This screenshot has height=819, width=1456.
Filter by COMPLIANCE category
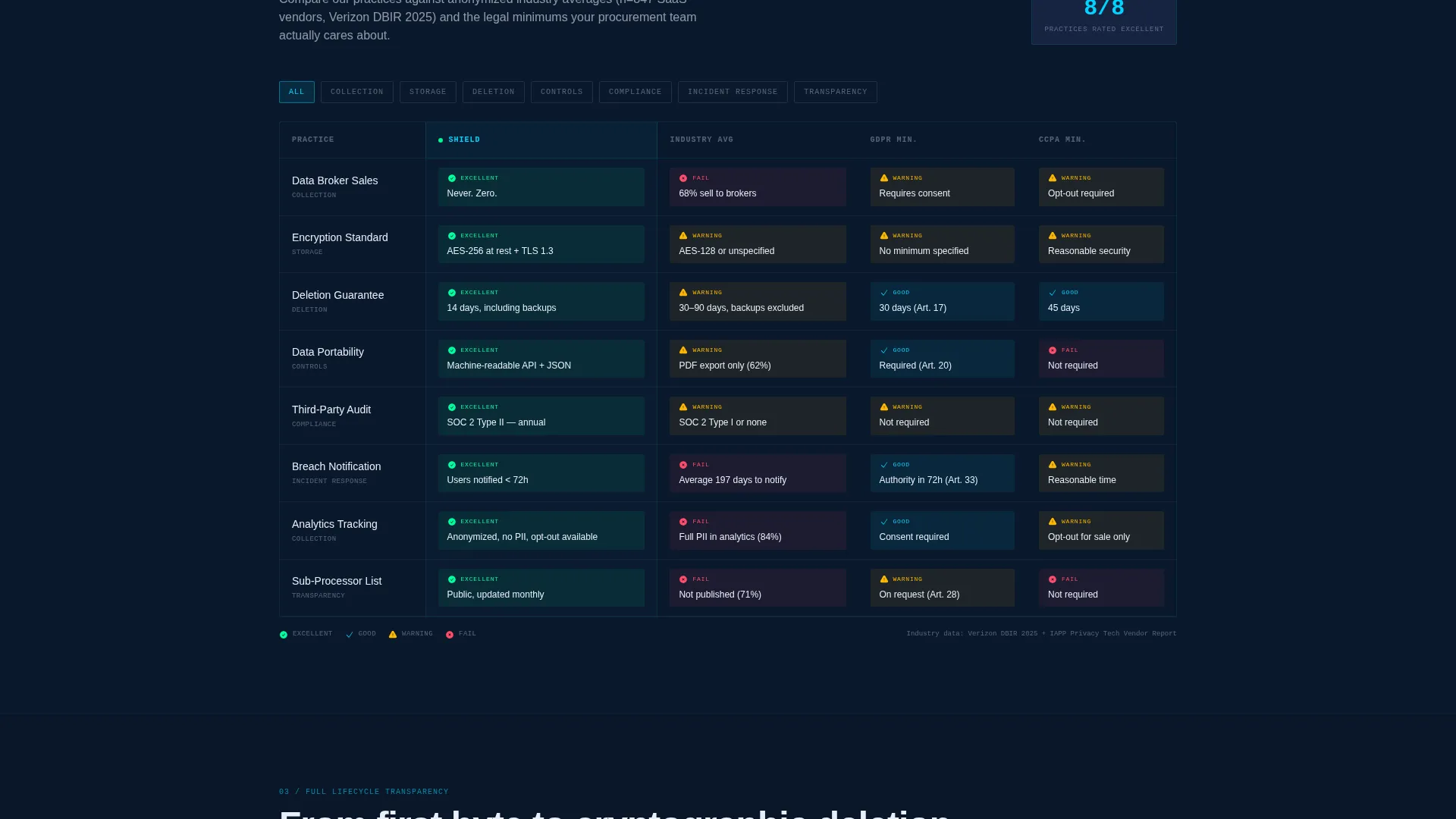[635, 92]
